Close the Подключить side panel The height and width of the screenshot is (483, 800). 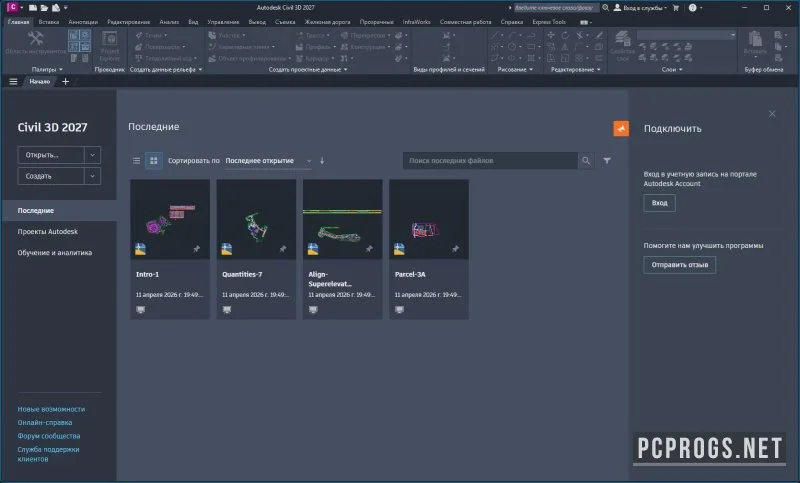(772, 114)
